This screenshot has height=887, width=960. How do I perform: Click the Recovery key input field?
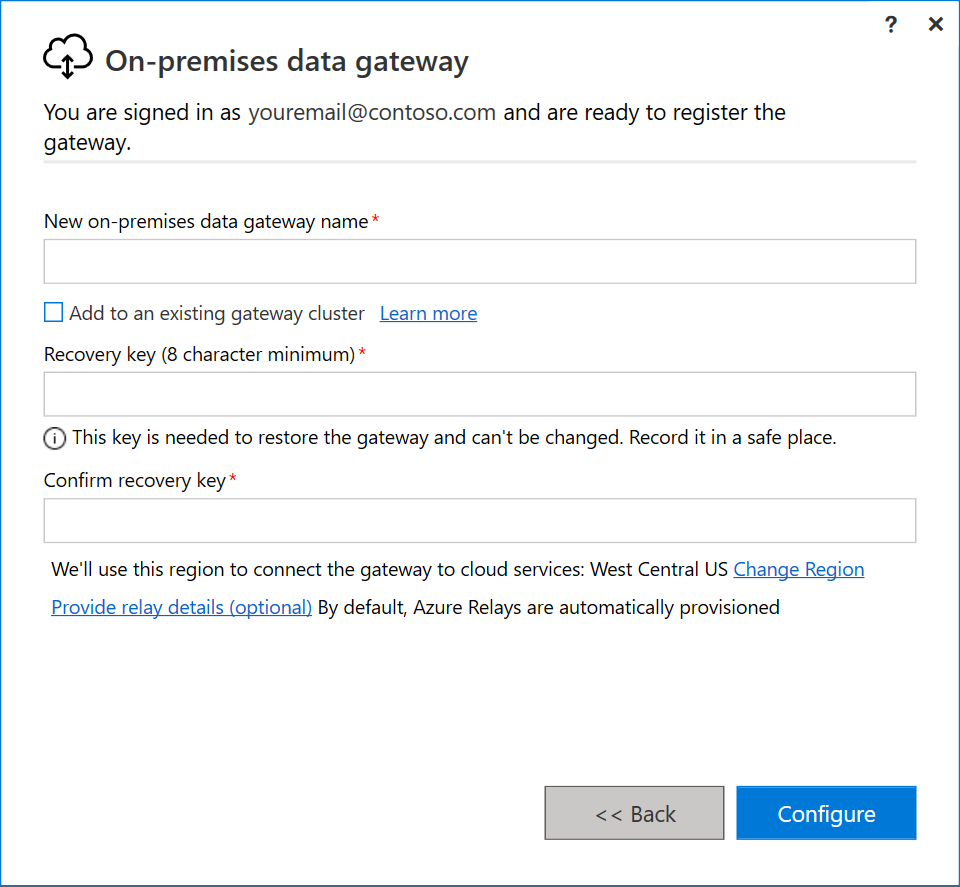[480, 394]
